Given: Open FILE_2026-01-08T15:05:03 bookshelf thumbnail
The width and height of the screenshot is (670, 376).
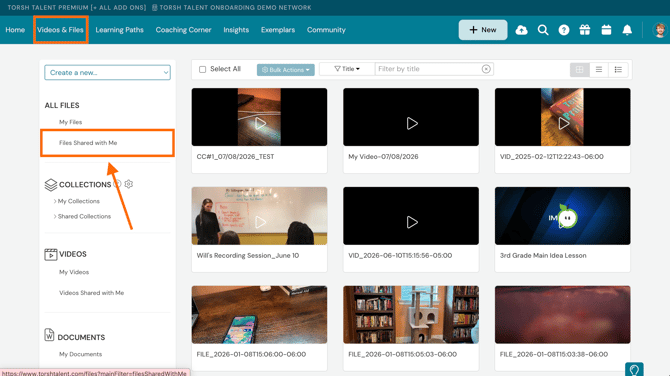Looking at the screenshot, I should (411, 314).
